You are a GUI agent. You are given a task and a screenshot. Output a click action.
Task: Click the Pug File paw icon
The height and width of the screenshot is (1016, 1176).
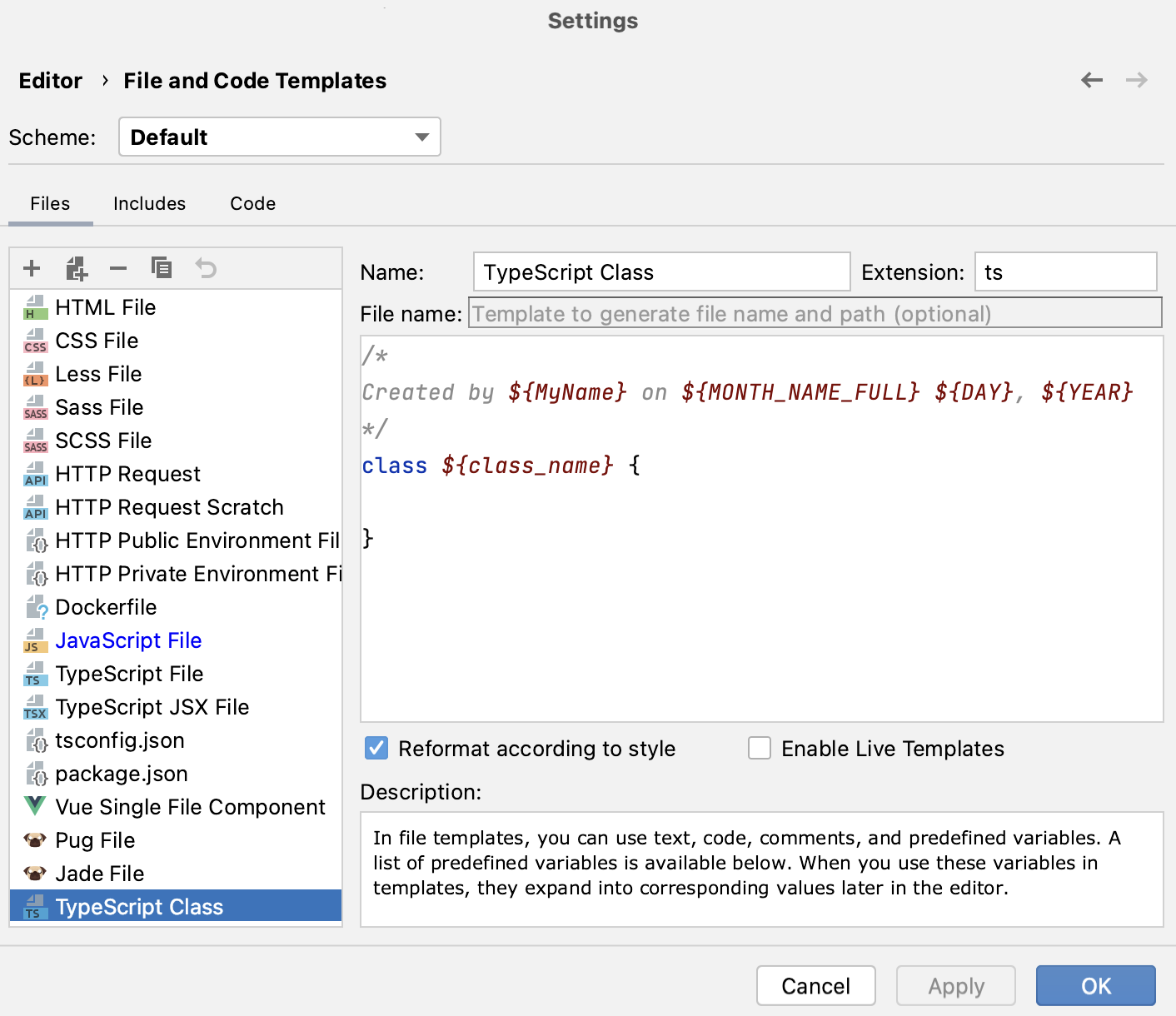coord(34,839)
